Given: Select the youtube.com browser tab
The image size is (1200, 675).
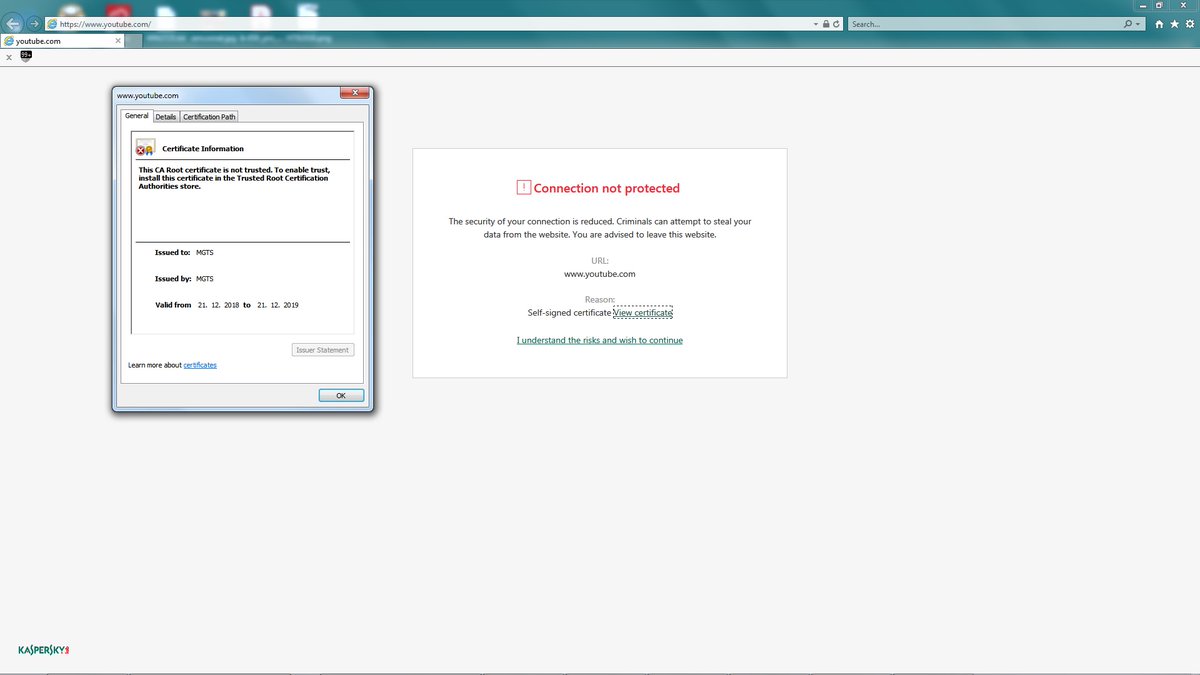Looking at the screenshot, I should [62, 41].
